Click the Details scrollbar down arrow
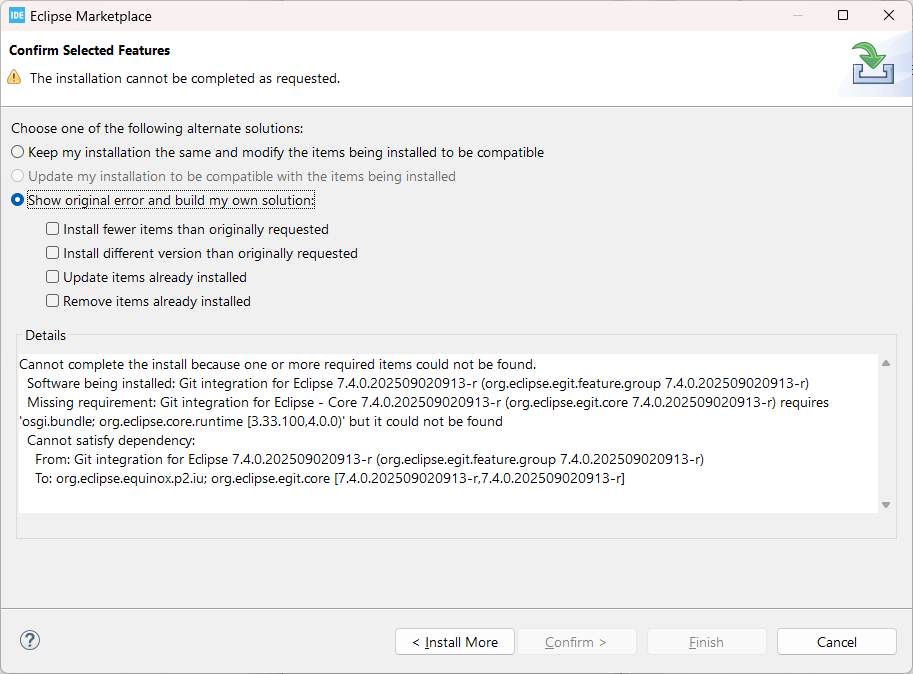The height and width of the screenshot is (674, 913). click(x=886, y=505)
